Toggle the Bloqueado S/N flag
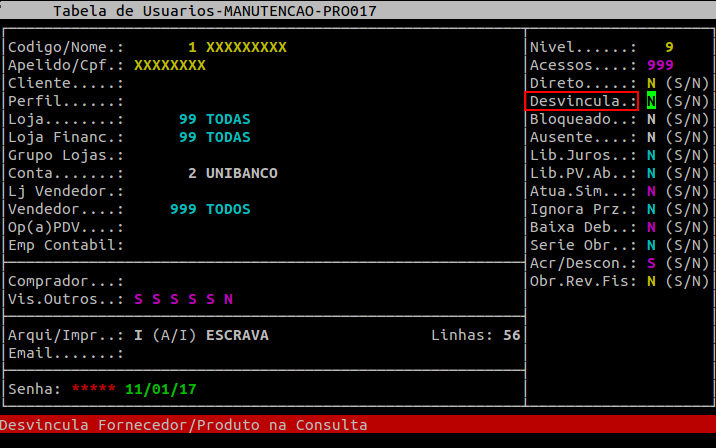Screen dimensions: 716x448 coord(652,119)
